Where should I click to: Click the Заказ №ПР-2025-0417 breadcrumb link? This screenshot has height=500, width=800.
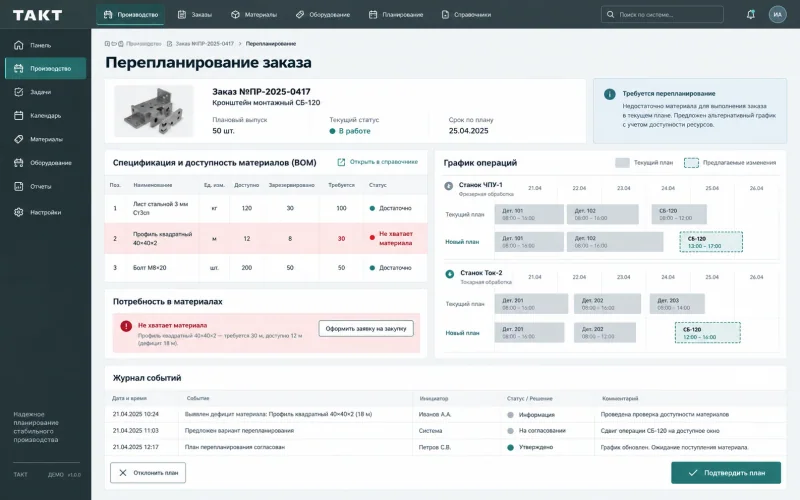pyautogui.click(x=205, y=44)
